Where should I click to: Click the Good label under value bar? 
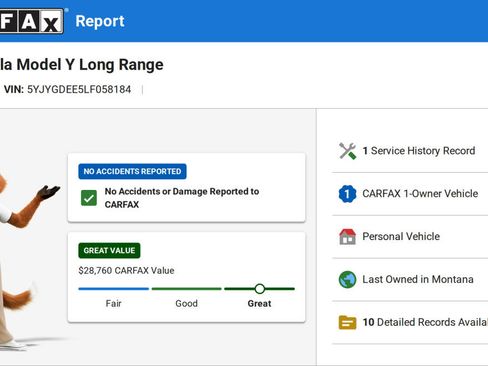[x=187, y=304]
